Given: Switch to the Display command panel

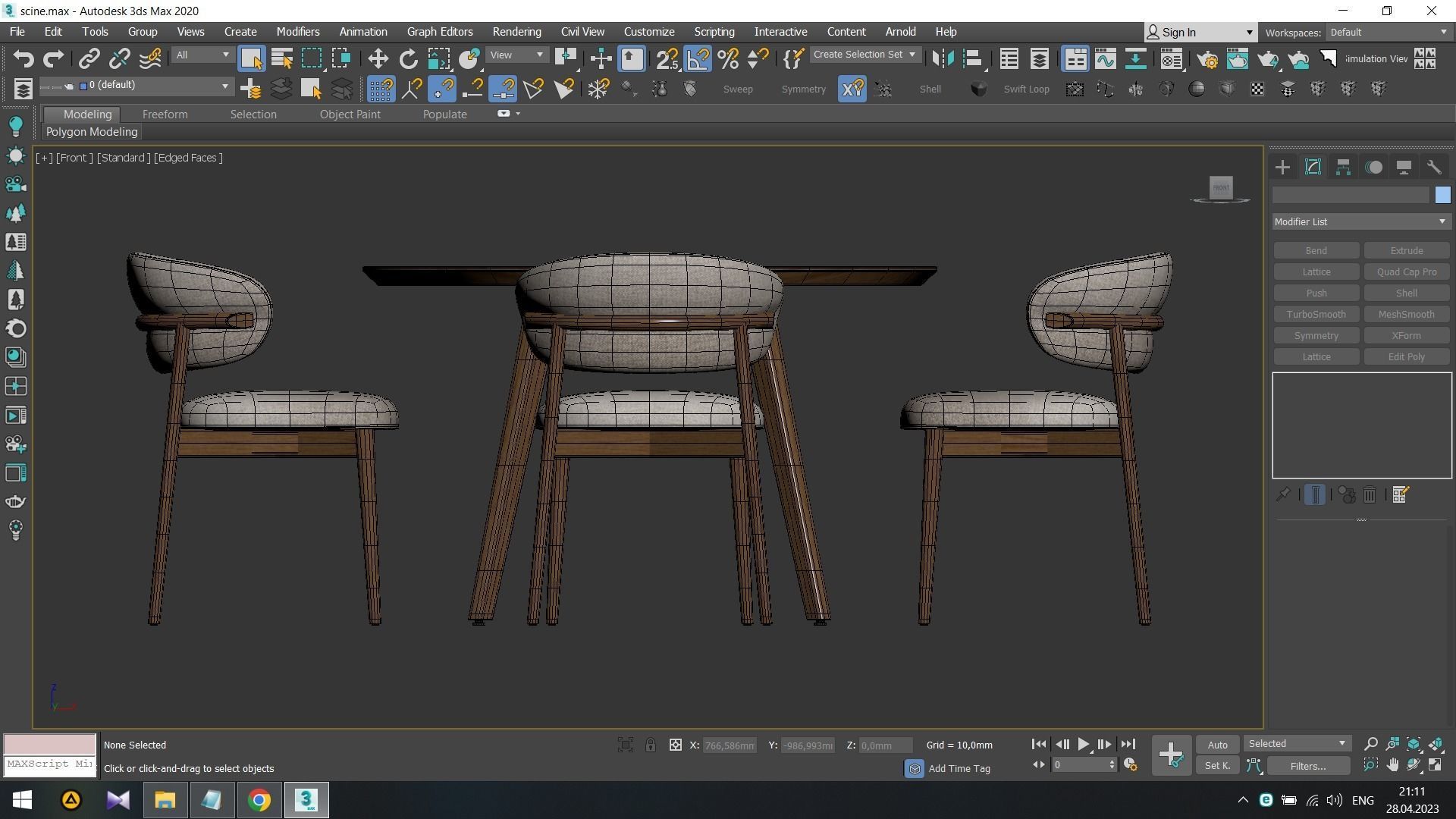Looking at the screenshot, I should click(x=1404, y=168).
